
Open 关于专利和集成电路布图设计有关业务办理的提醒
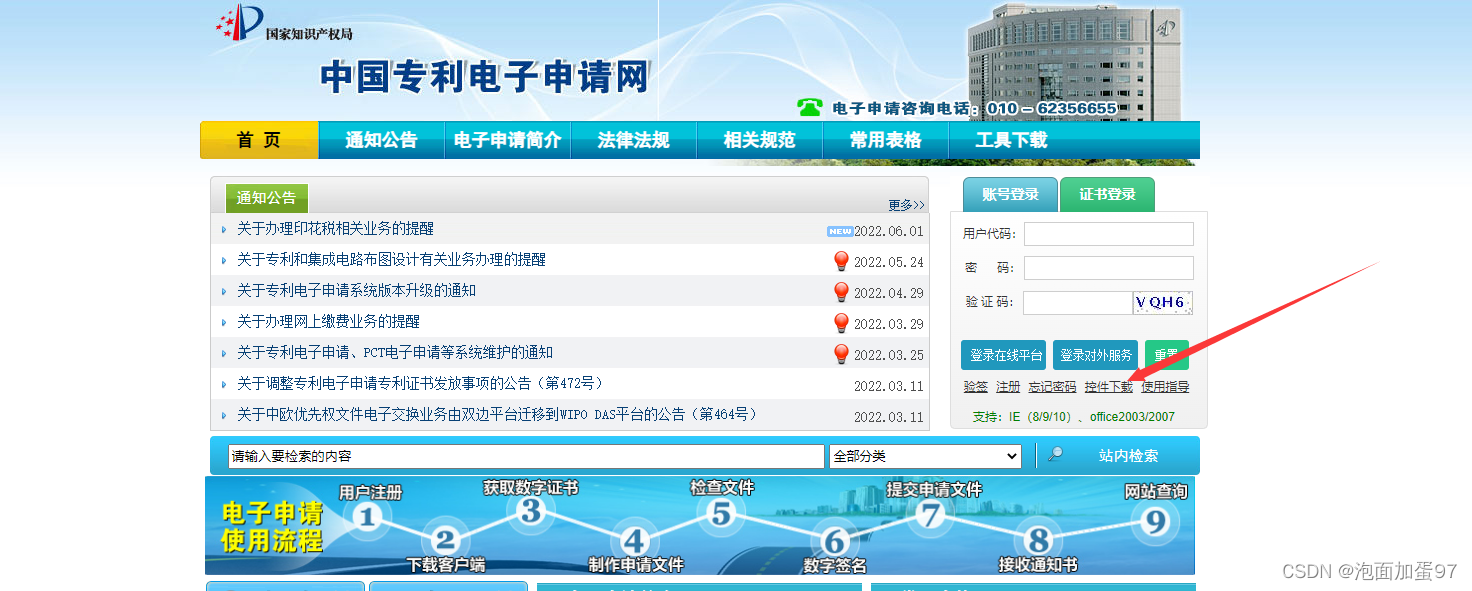(391, 260)
